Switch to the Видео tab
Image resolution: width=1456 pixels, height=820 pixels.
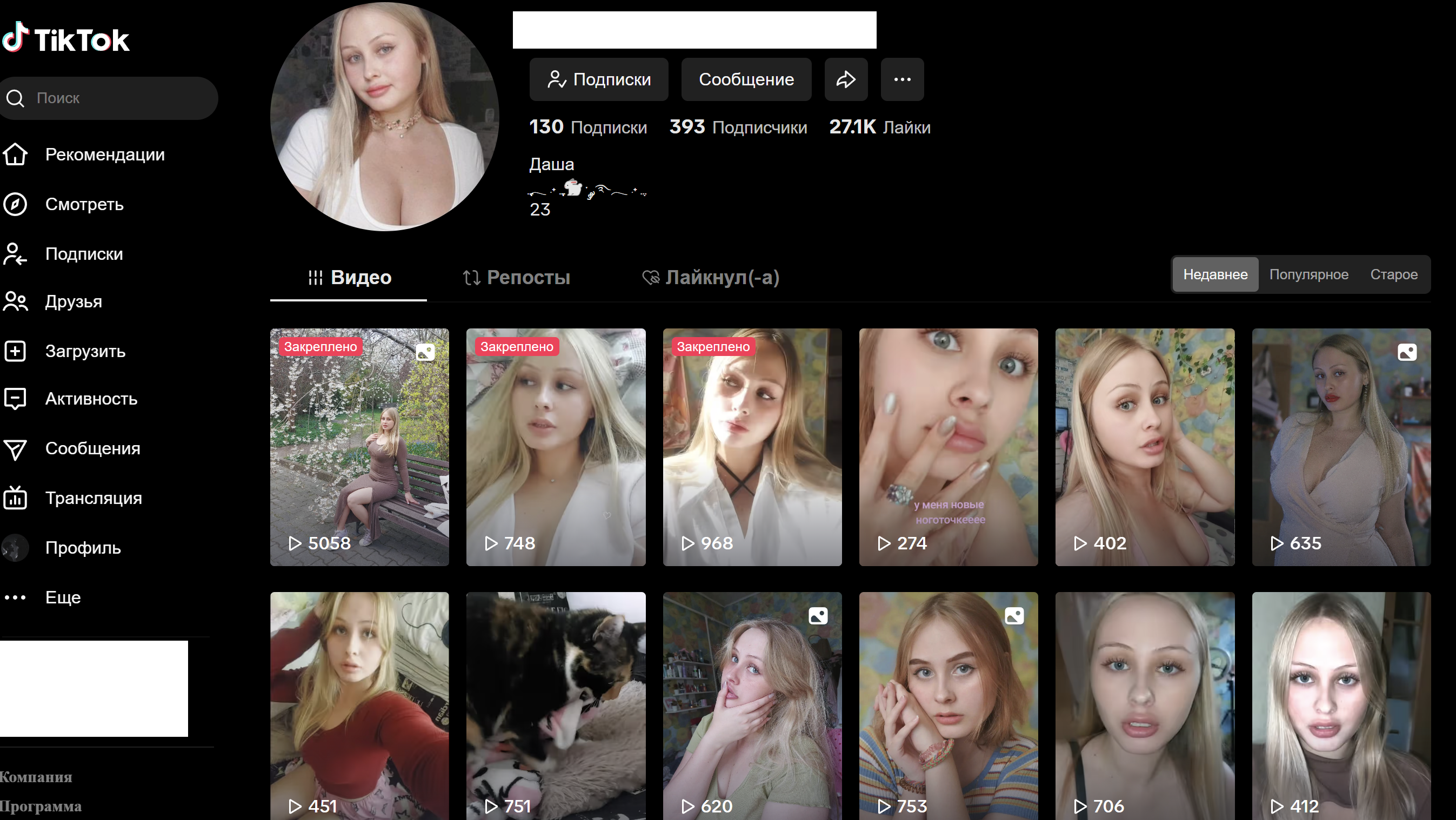coord(349,277)
